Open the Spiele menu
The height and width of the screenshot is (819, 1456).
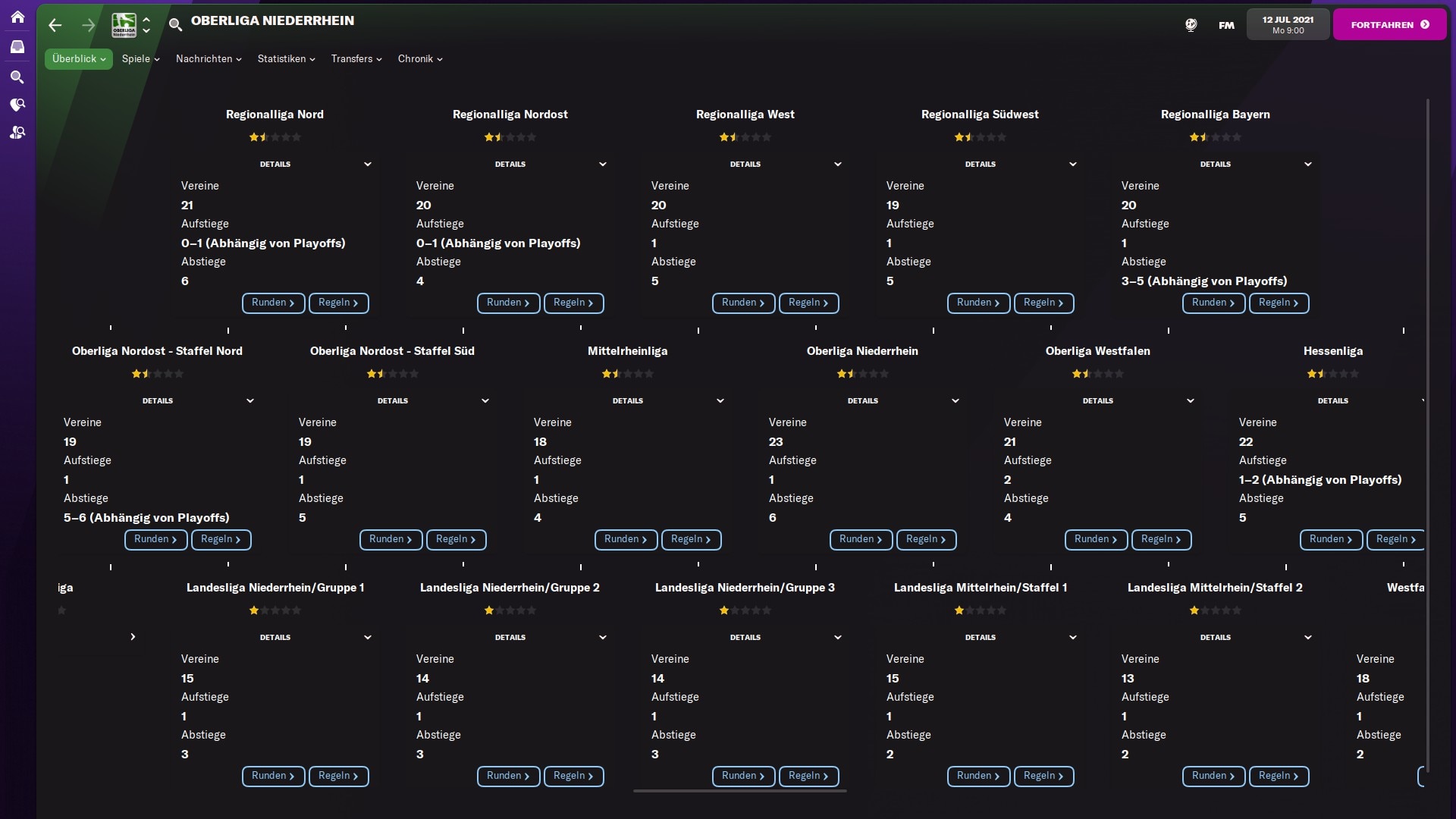(141, 59)
